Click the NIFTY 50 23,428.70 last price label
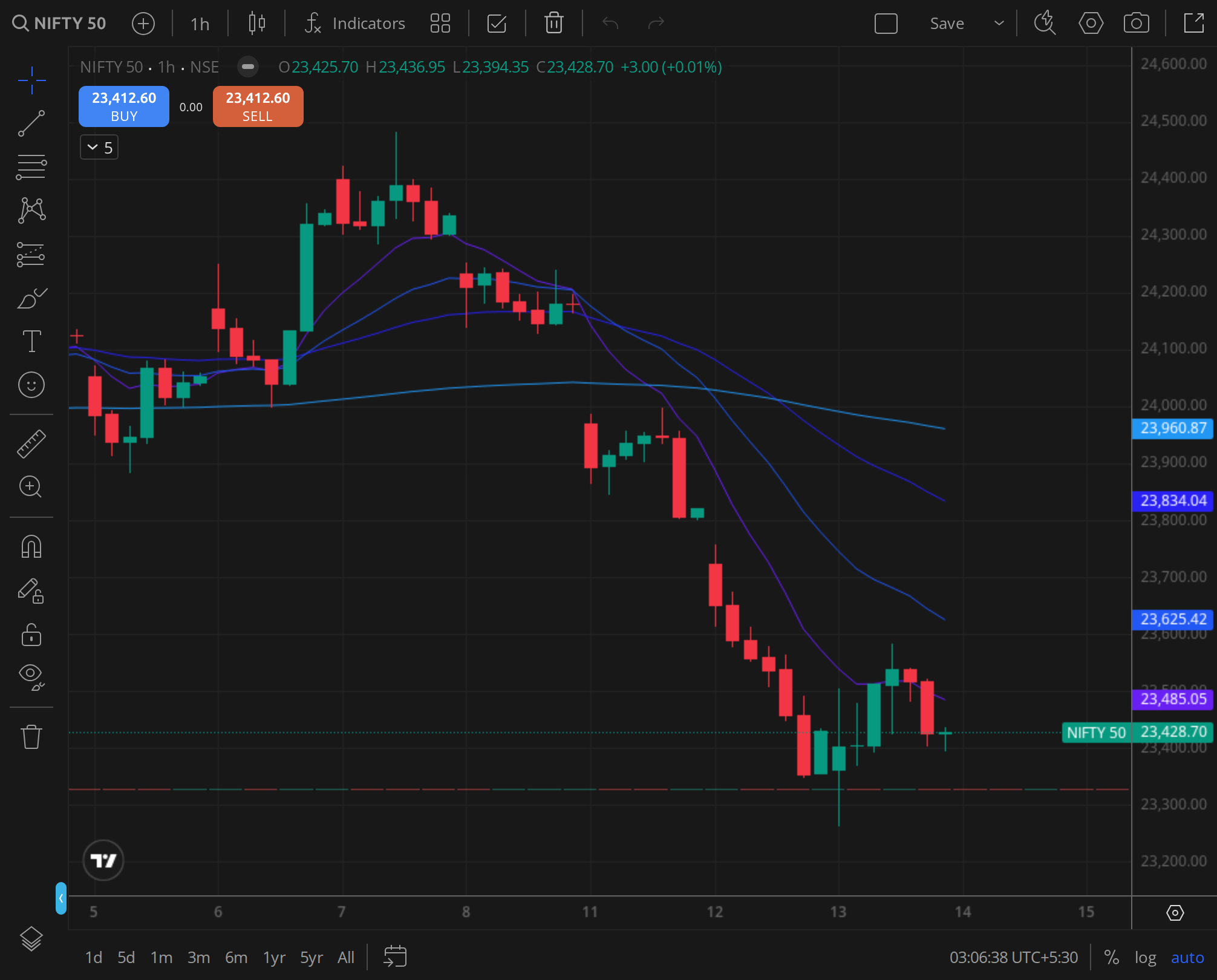Screen dimensions: 1217x980 click(x=1138, y=733)
